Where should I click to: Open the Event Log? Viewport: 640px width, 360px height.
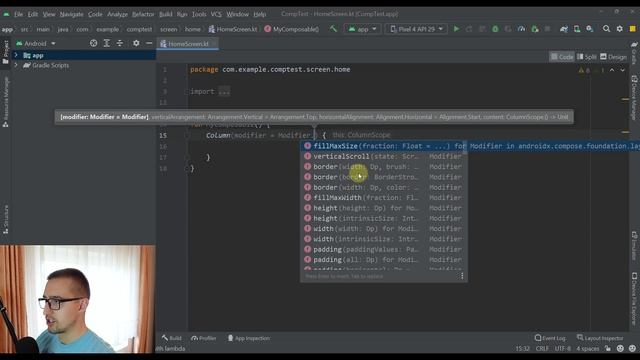pyautogui.click(x=550, y=338)
